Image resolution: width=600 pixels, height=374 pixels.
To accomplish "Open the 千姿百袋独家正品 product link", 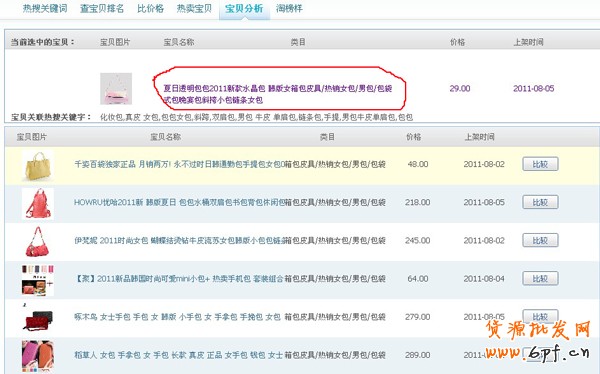I will [179, 164].
